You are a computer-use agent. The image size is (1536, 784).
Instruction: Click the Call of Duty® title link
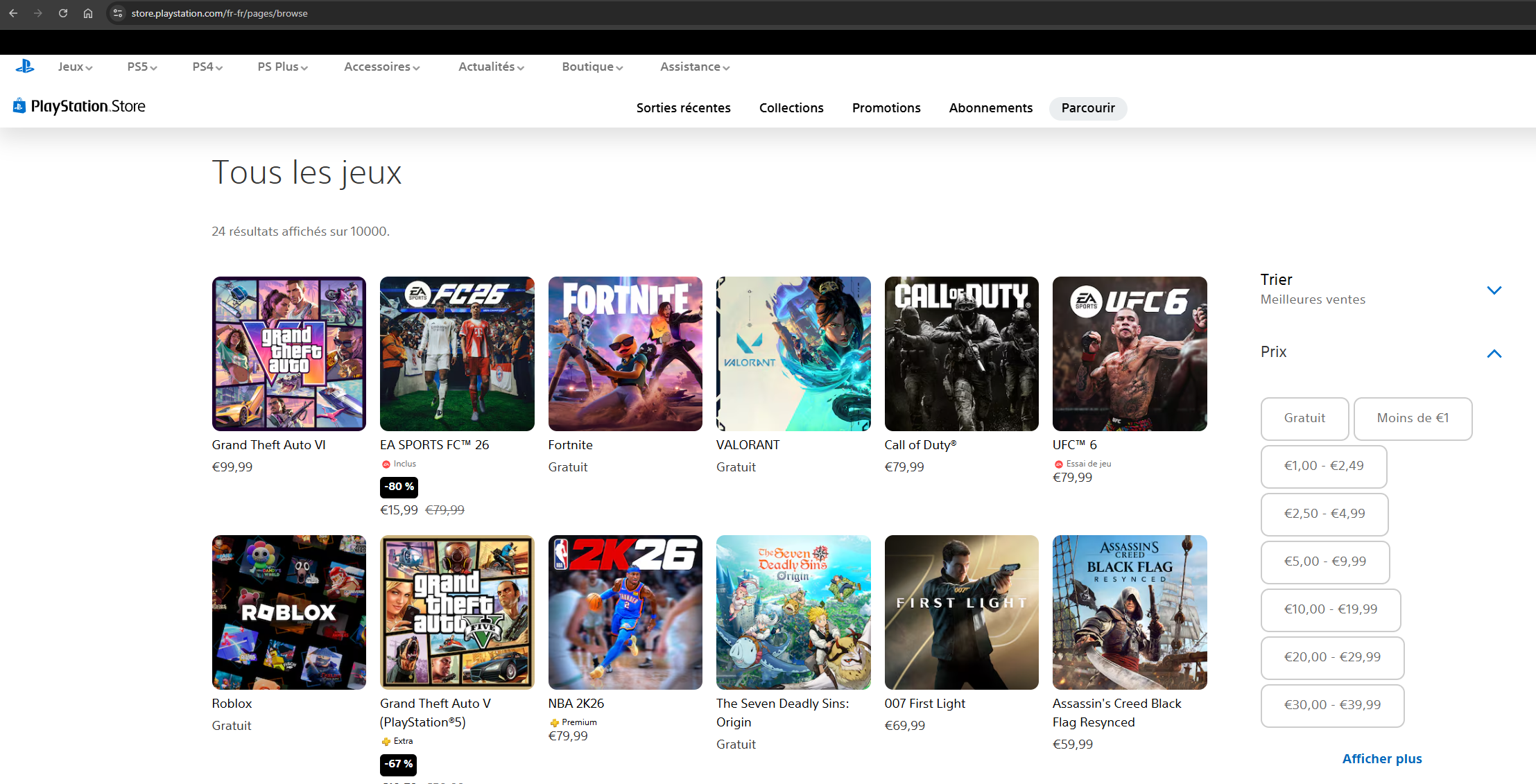[921, 445]
